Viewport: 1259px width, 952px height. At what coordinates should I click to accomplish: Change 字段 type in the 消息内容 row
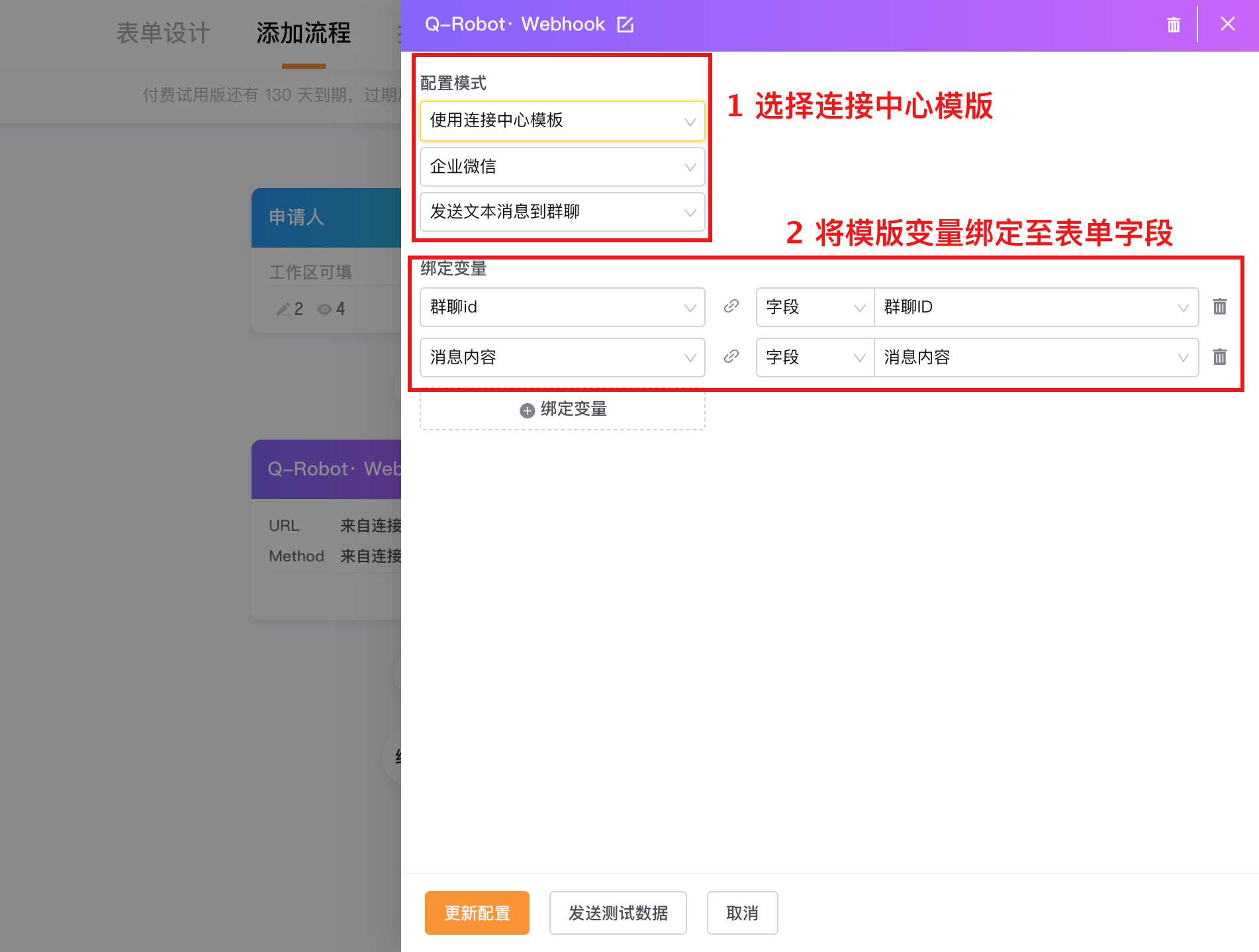pos(816,357)
